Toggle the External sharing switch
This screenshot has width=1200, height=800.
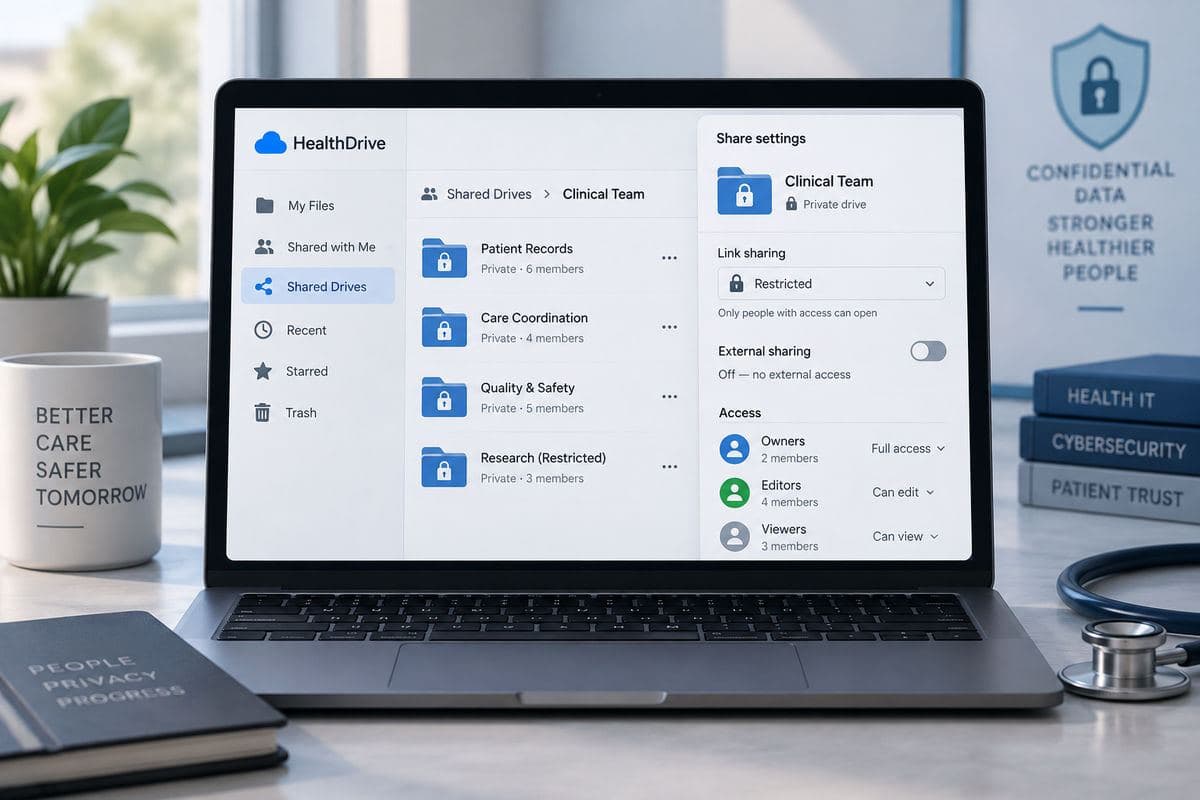pos(928,351)
